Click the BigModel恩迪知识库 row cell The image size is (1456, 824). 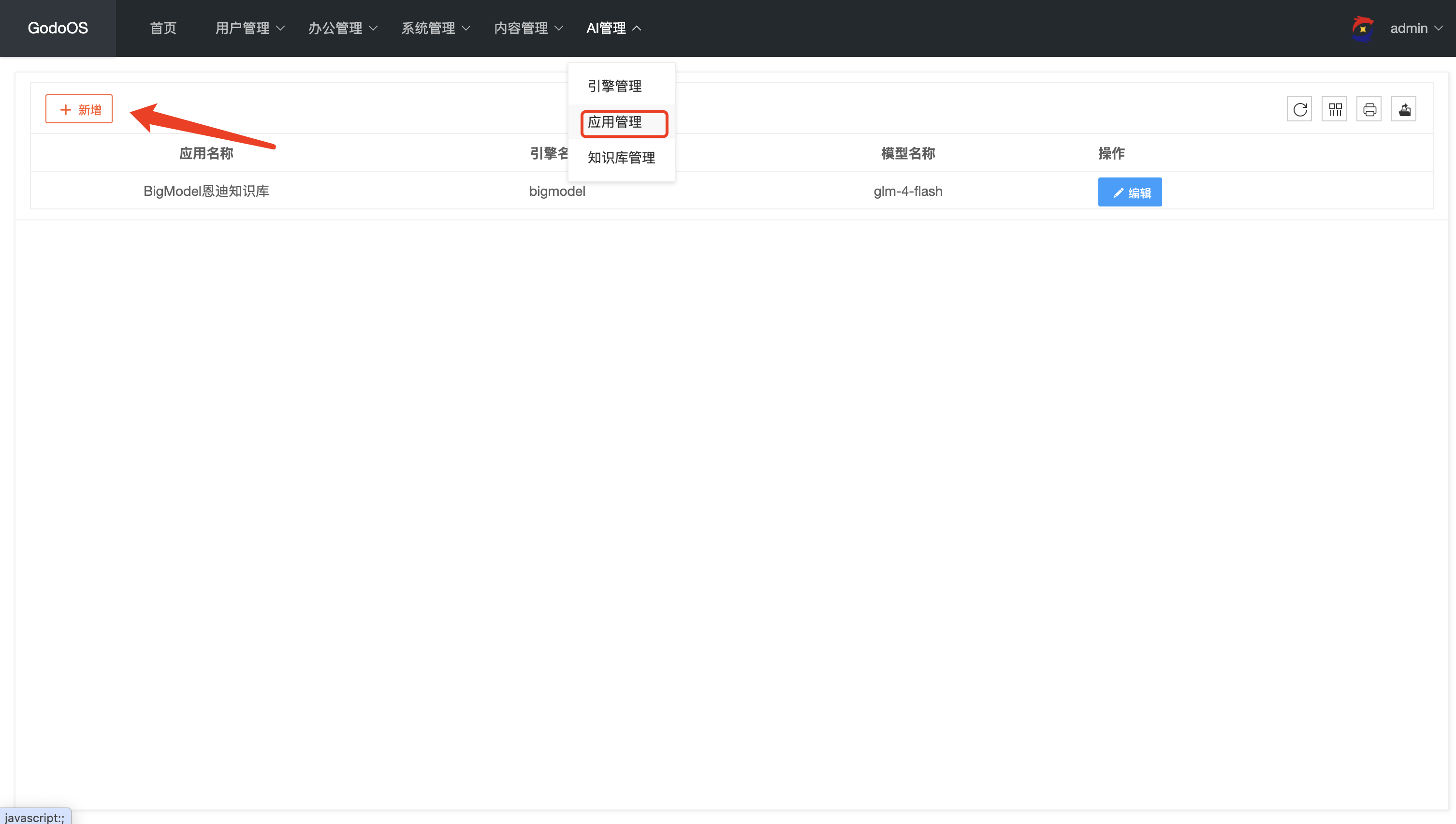[206, 191]
